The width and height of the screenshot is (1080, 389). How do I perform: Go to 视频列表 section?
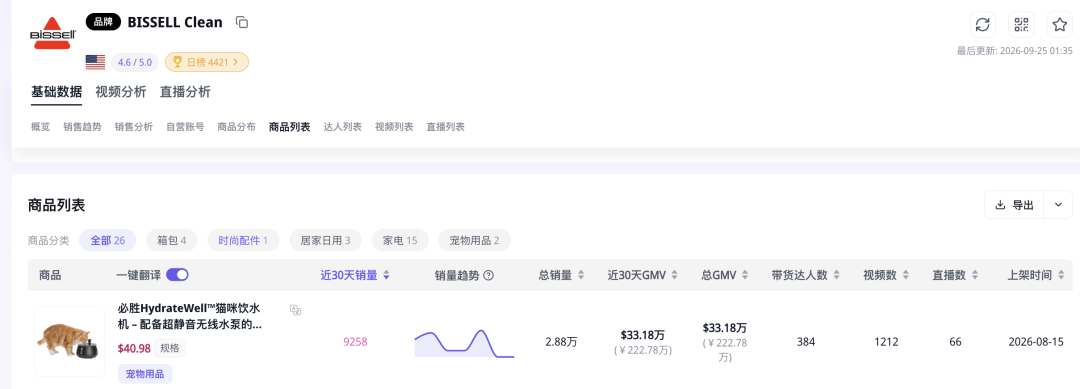(394, 127)
